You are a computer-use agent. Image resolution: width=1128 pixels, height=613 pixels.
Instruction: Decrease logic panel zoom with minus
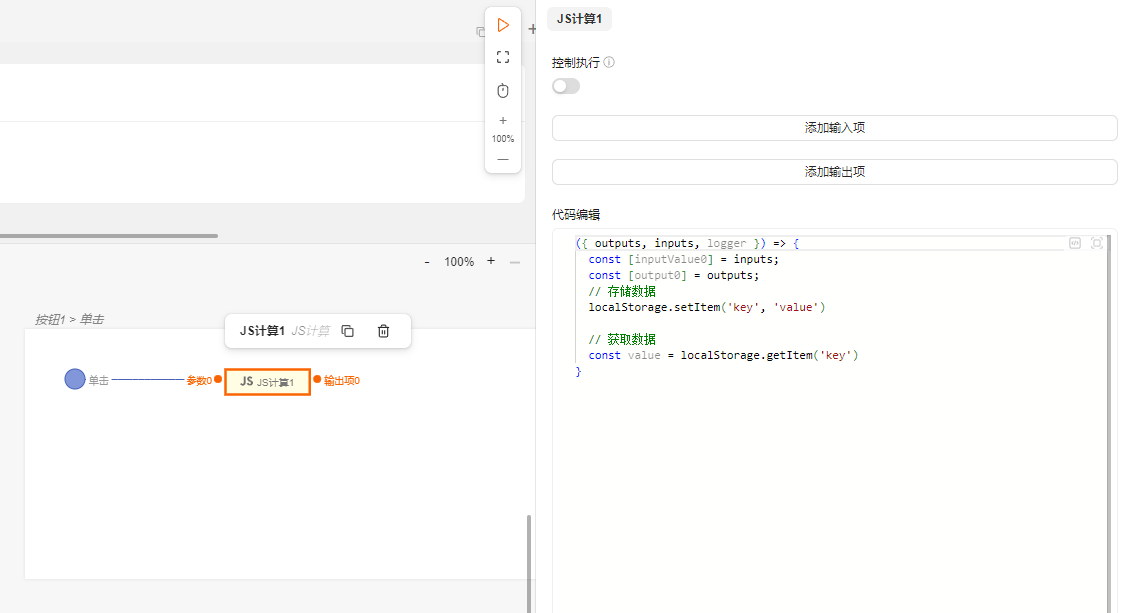pos(427,261)
